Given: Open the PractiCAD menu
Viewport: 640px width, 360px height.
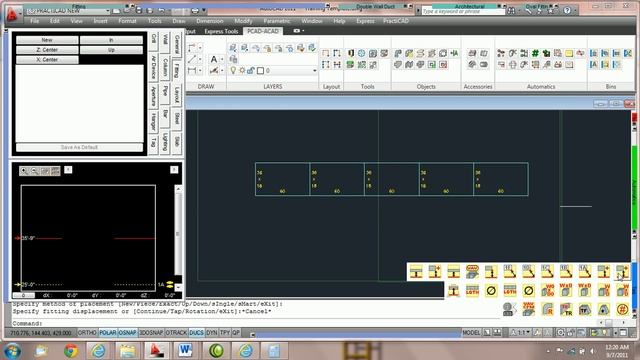Looking at the screenshot, I should 396,21.
